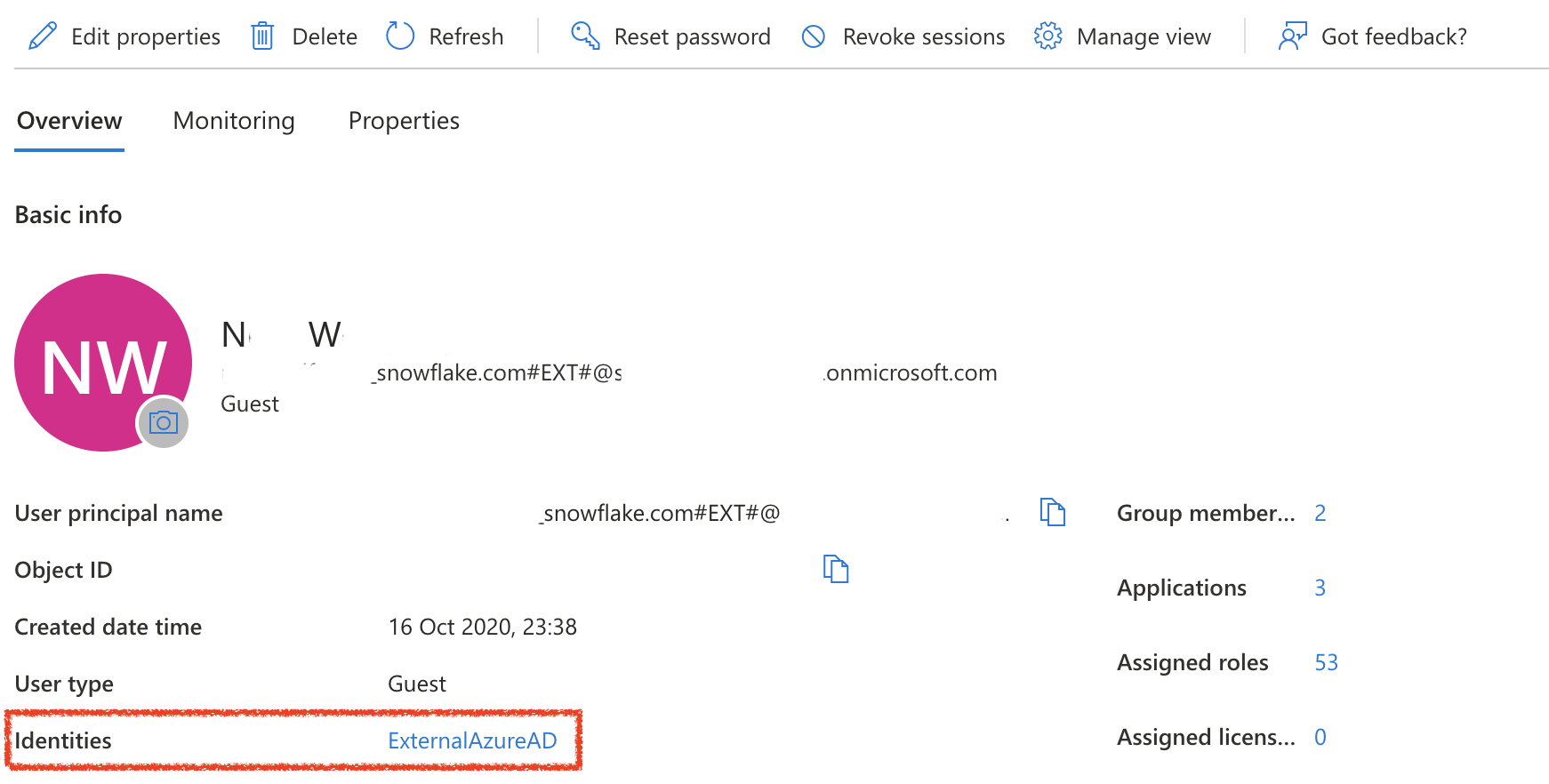Viewport: 1549px width, 784px height.
Task: Open the 3 assigned applications
Action: click(x=1320, y=588)
